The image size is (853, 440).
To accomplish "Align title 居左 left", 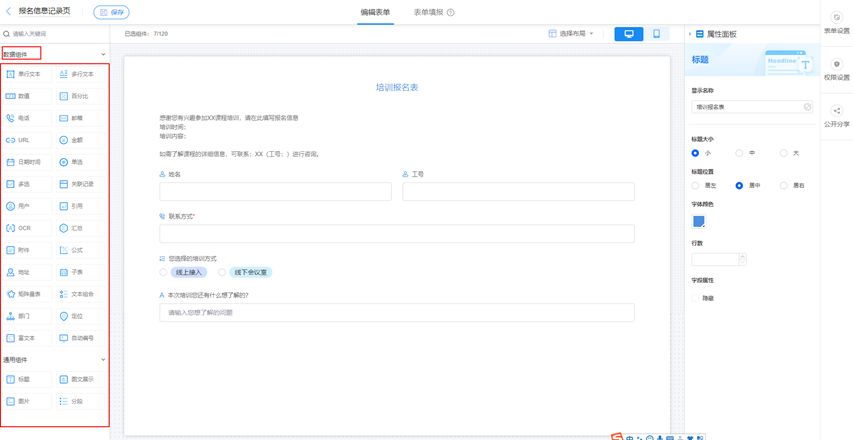I will point(695,185).
